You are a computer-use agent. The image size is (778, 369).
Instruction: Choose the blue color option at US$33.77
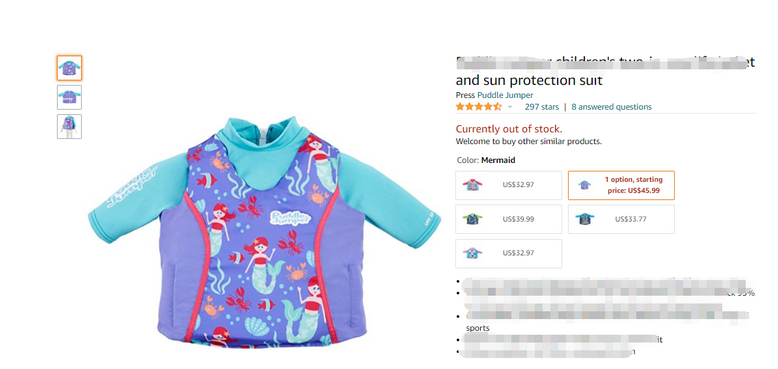pos(621,219)
